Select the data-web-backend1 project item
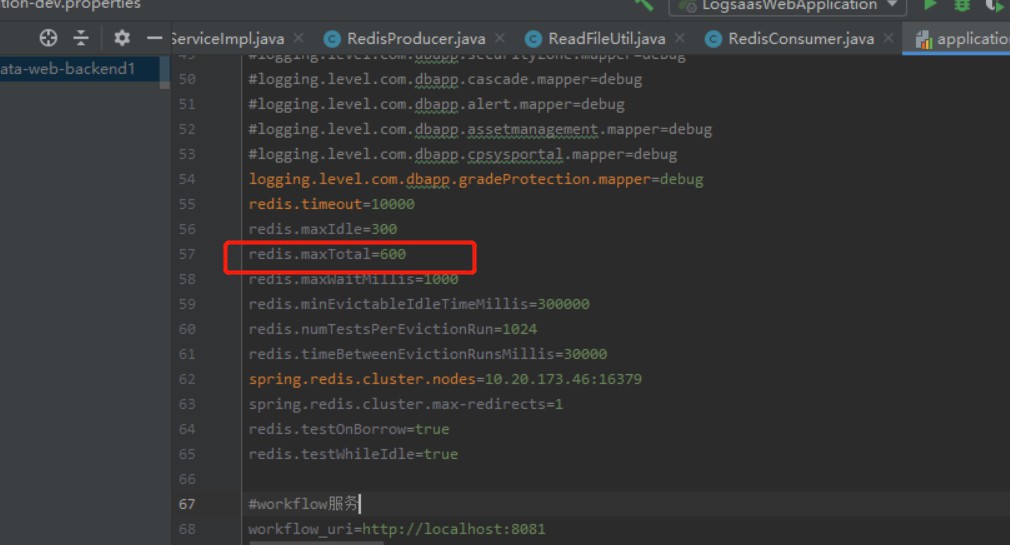 [x=68, y=68]
